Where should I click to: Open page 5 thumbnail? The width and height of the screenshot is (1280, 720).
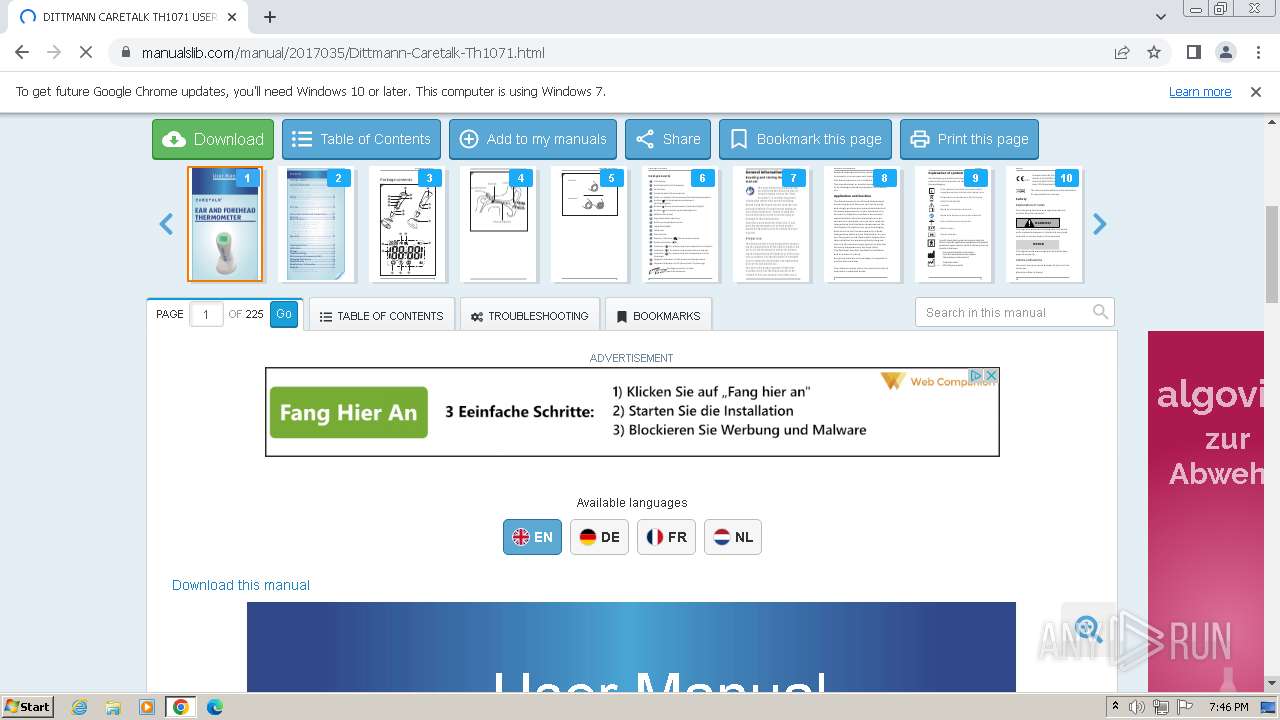[589, 224]
